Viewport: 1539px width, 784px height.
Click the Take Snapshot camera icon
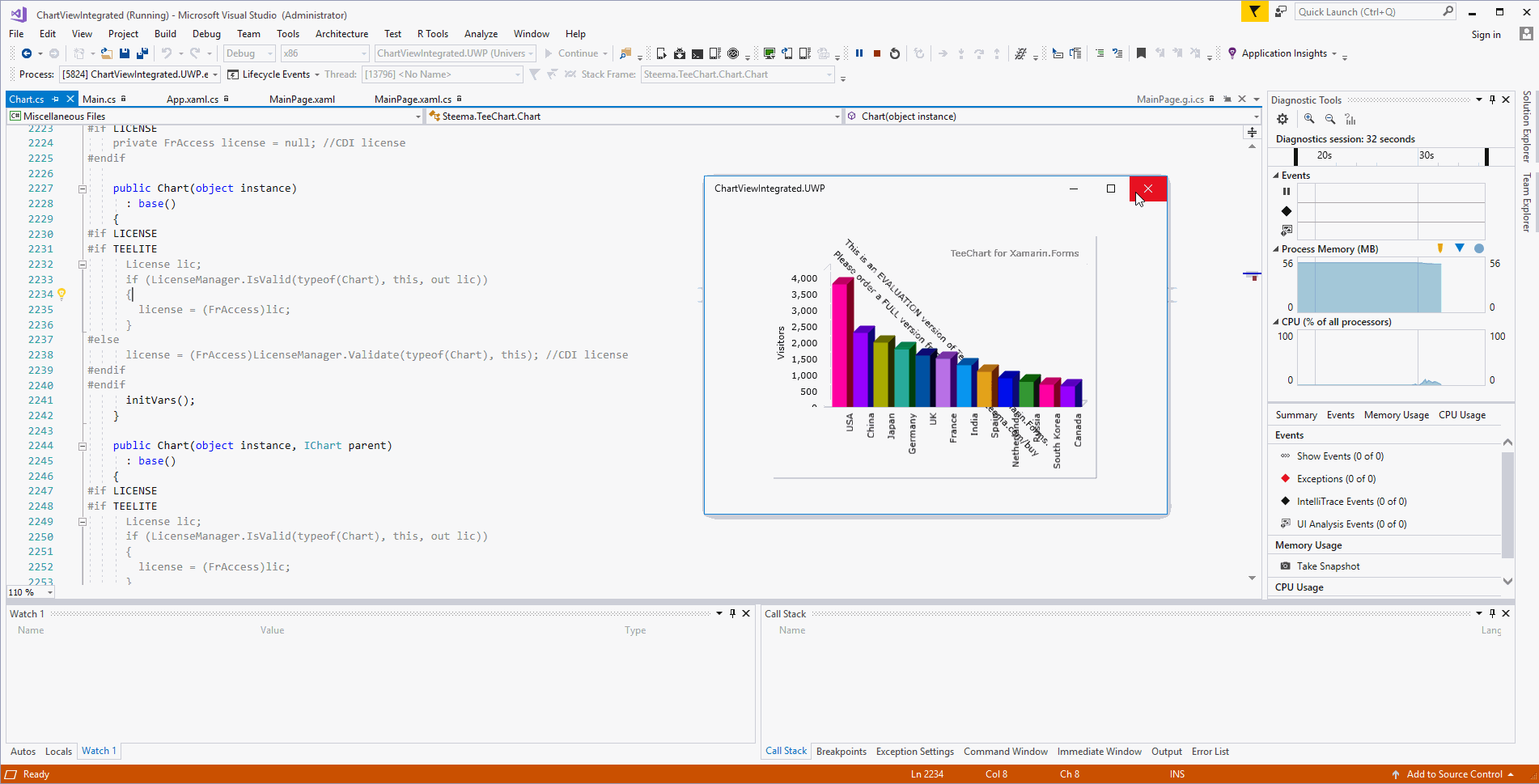tap(1286, 566)
